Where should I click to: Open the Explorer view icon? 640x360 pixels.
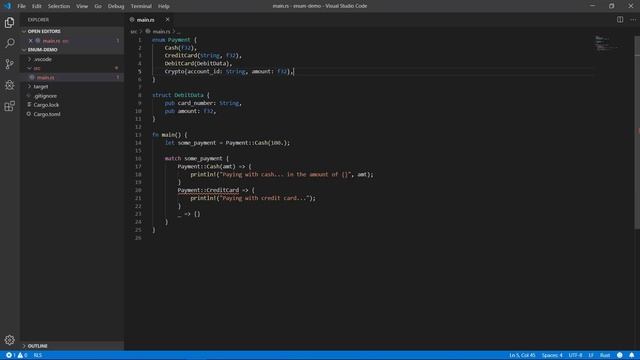pyautogui.click(x=9, y=22)
